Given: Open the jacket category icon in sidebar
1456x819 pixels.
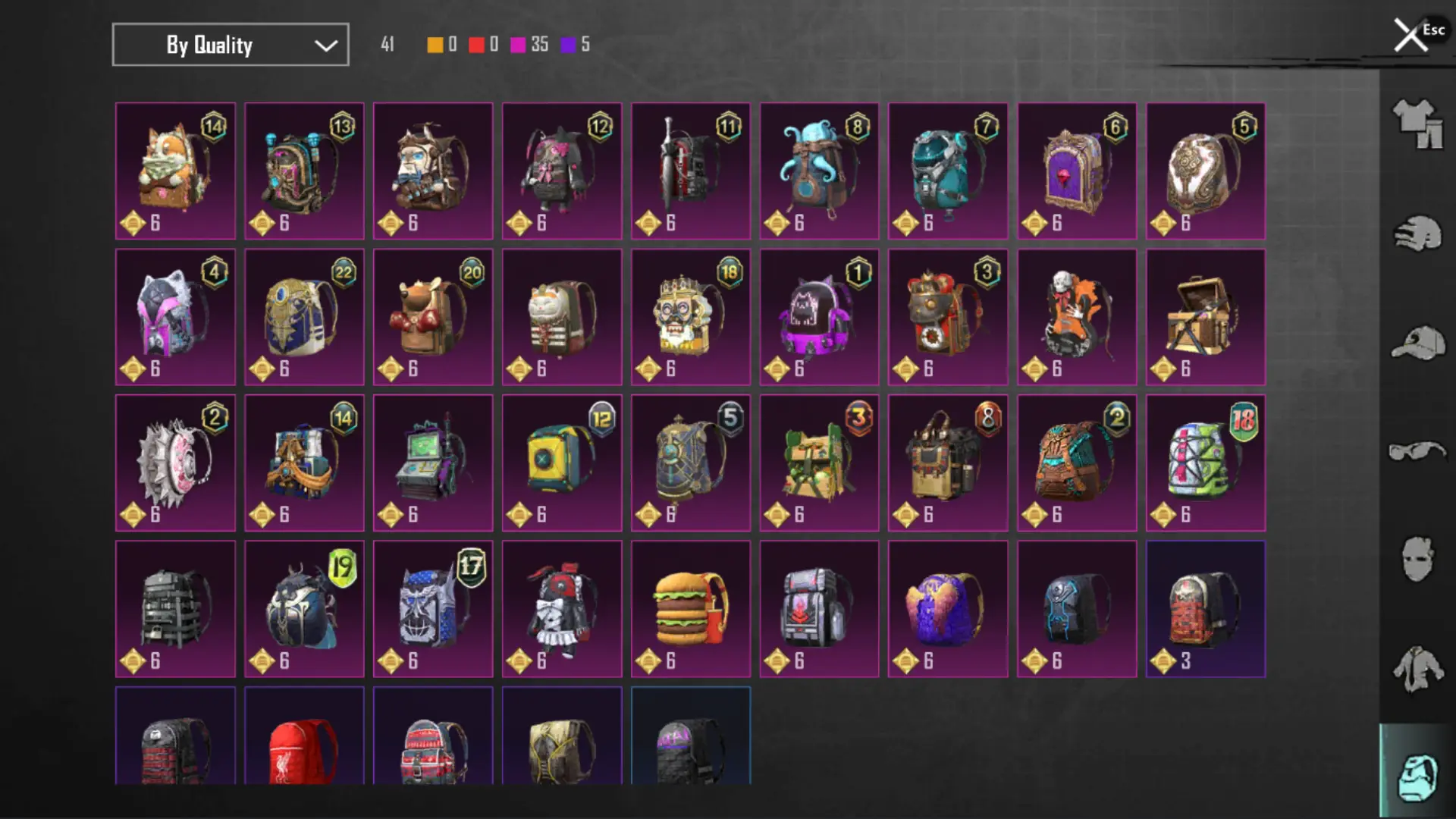Looking at the screenshot, I should coord(1417,669).
